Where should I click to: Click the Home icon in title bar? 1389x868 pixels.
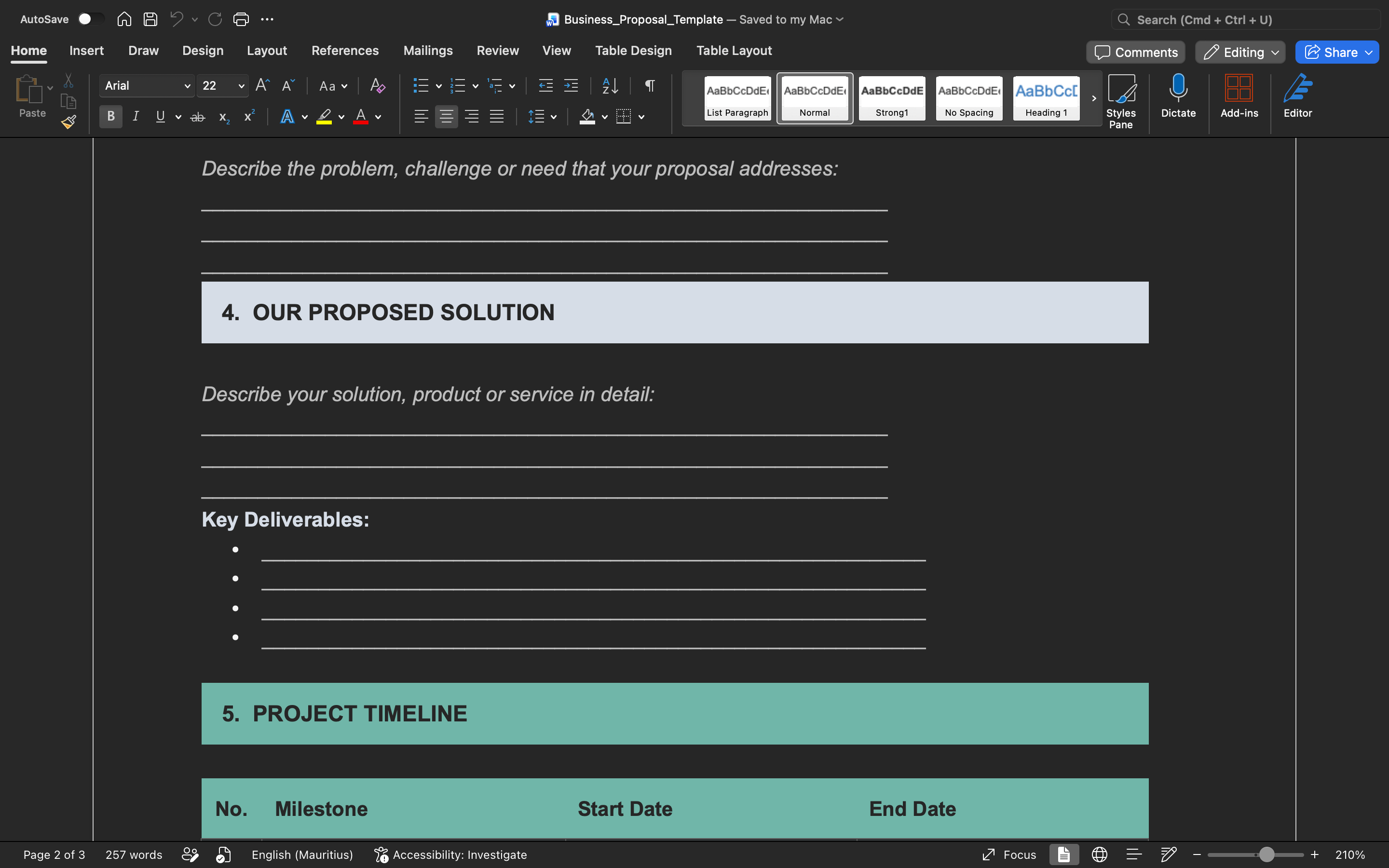[124, 19]
